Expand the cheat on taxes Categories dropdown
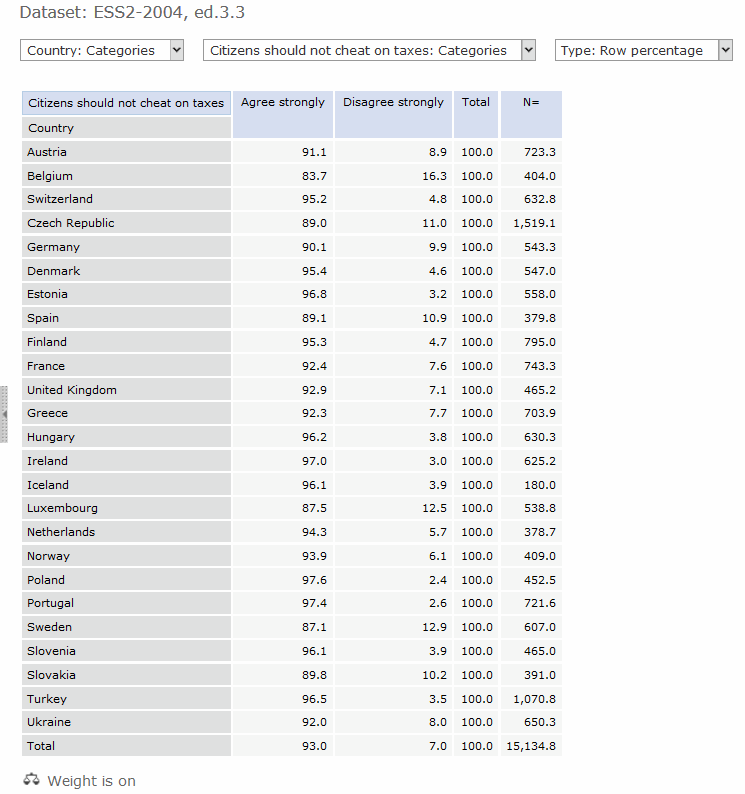Viewport: 745px width, 794px height. (x=369, y=50)
